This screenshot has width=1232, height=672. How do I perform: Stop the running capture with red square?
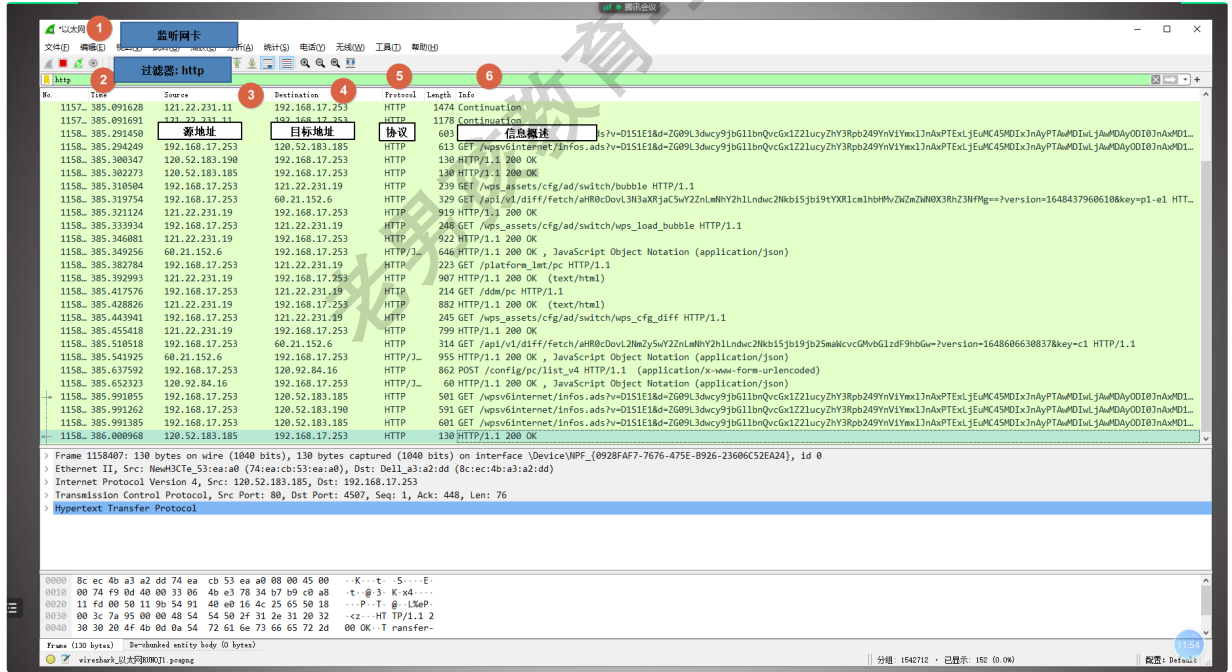(x=62, y=63)
